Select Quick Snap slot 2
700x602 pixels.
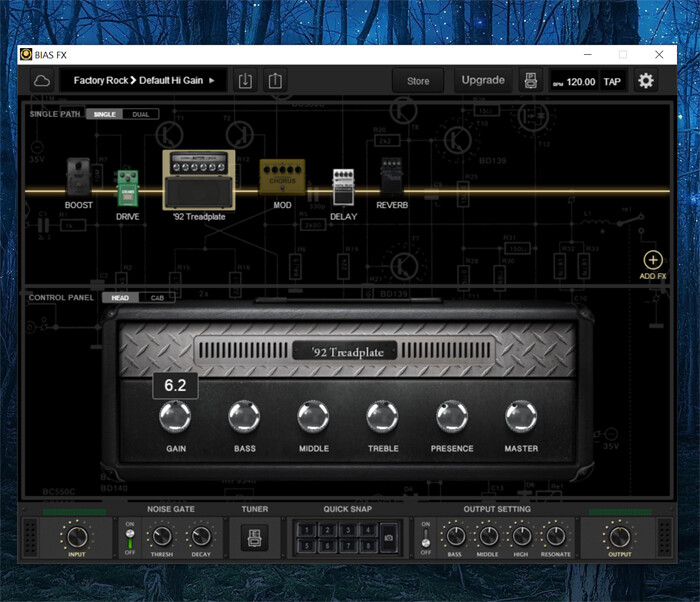pos(327,530)
